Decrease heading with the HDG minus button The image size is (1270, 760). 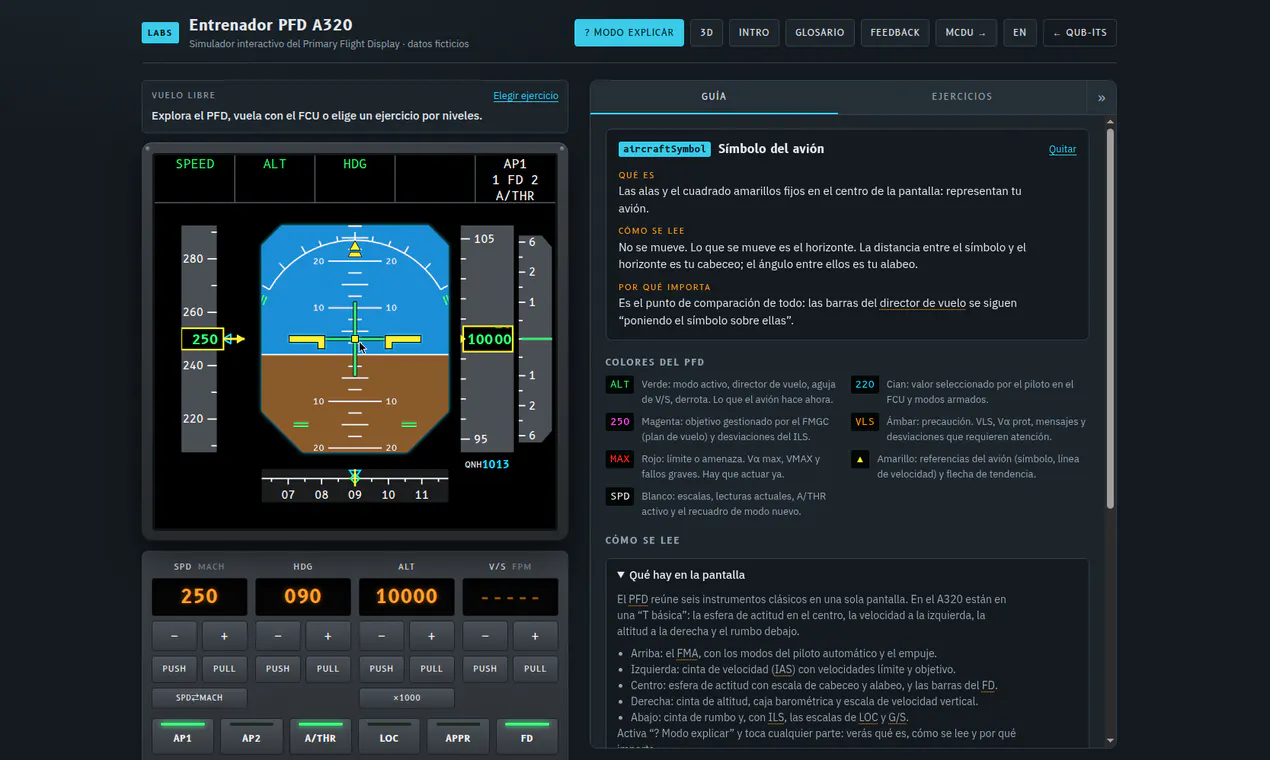pos(278,636)
